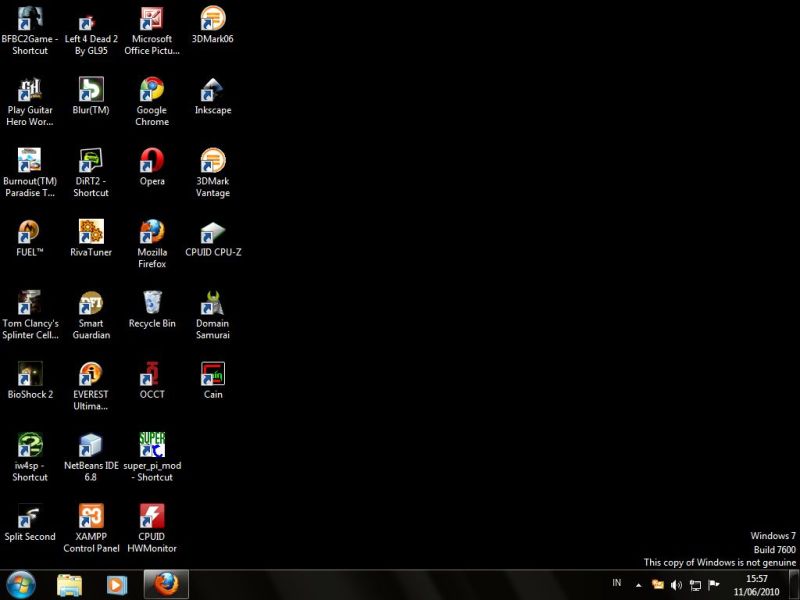Click the IN language indicator
Viewport: 800px width, 600px height.
click(617, 583)
